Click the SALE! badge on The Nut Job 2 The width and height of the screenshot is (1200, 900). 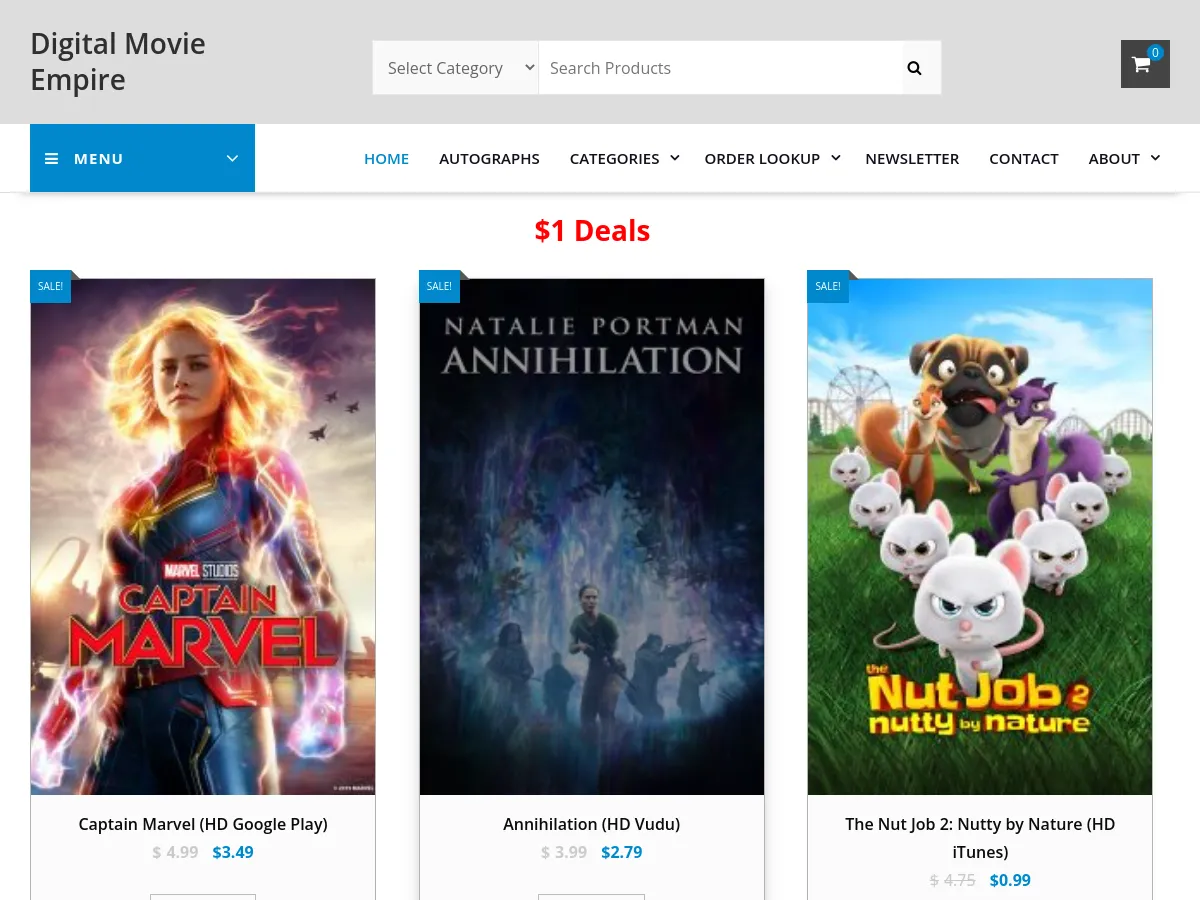(827, 286)
